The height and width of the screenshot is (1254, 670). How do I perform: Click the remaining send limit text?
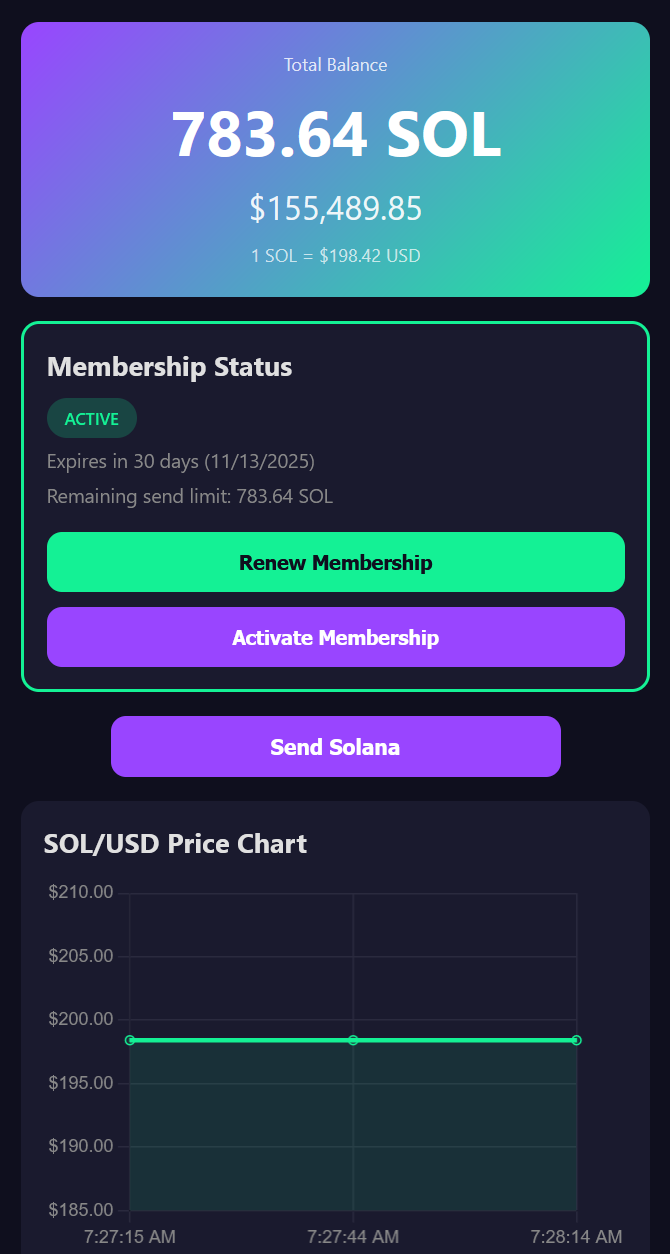pos(189,496)
